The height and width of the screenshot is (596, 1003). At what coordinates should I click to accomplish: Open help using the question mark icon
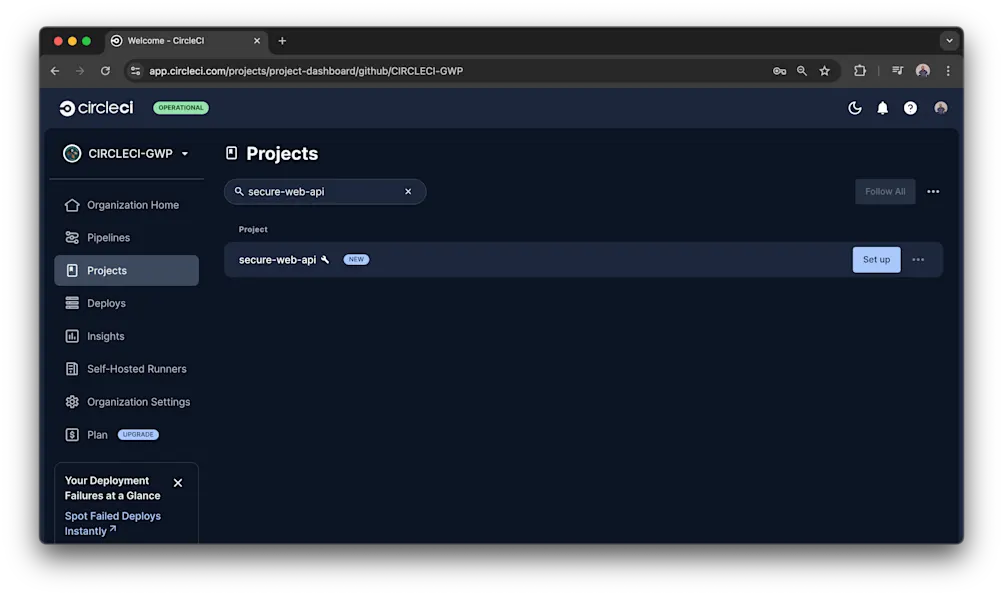(x=910, y=107)
